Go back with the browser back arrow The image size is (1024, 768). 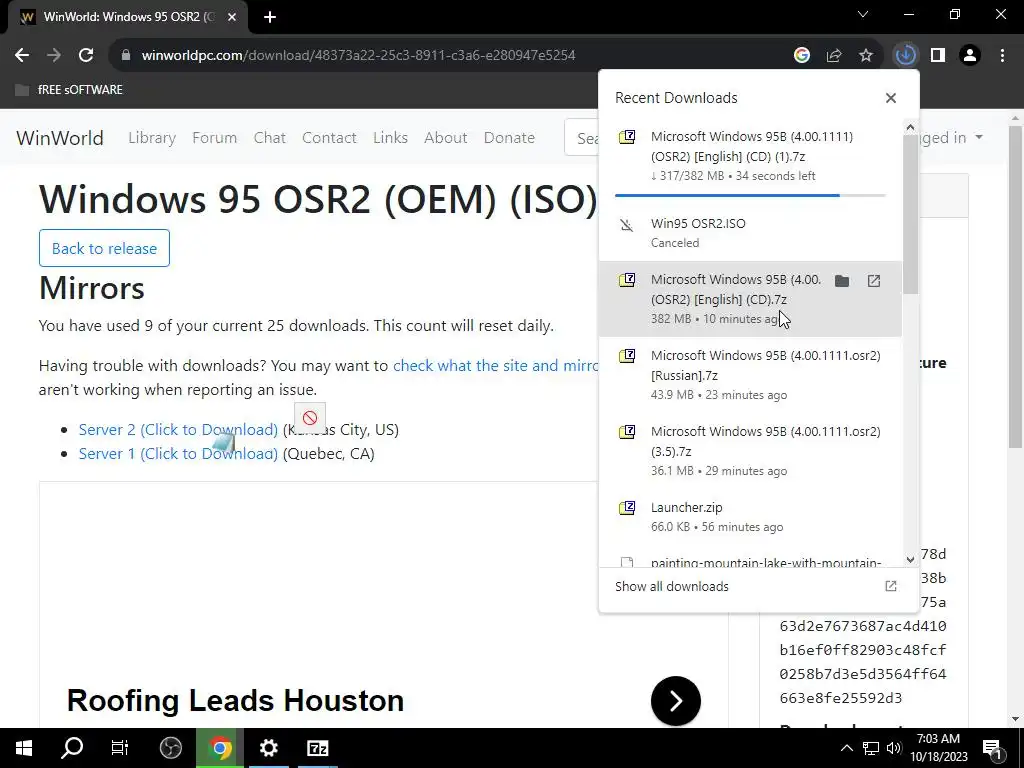coord(22,56)
